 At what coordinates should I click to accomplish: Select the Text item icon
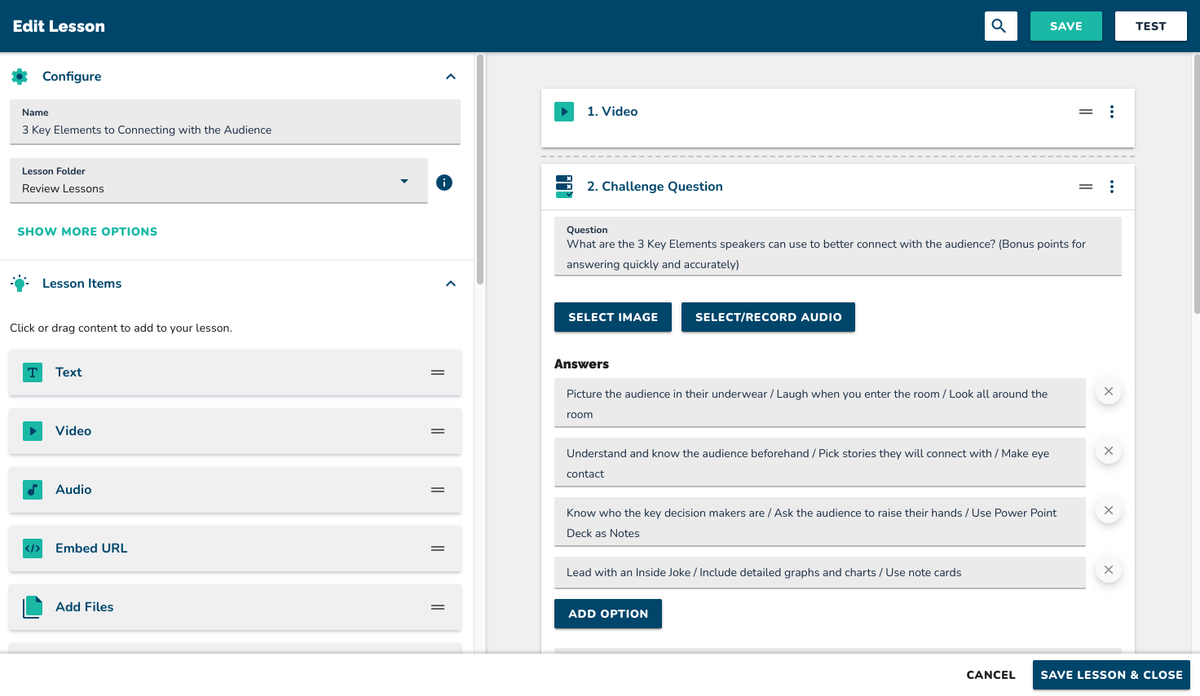32,372
